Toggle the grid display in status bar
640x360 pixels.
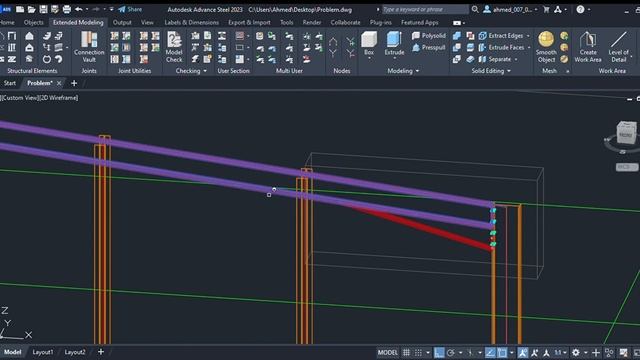coord(406,353)
